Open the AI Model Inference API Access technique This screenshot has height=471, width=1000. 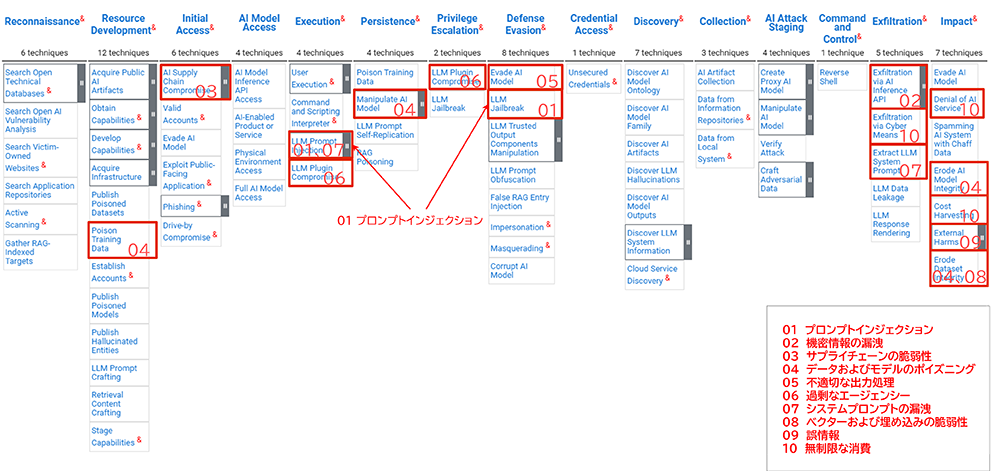(258, 85)
